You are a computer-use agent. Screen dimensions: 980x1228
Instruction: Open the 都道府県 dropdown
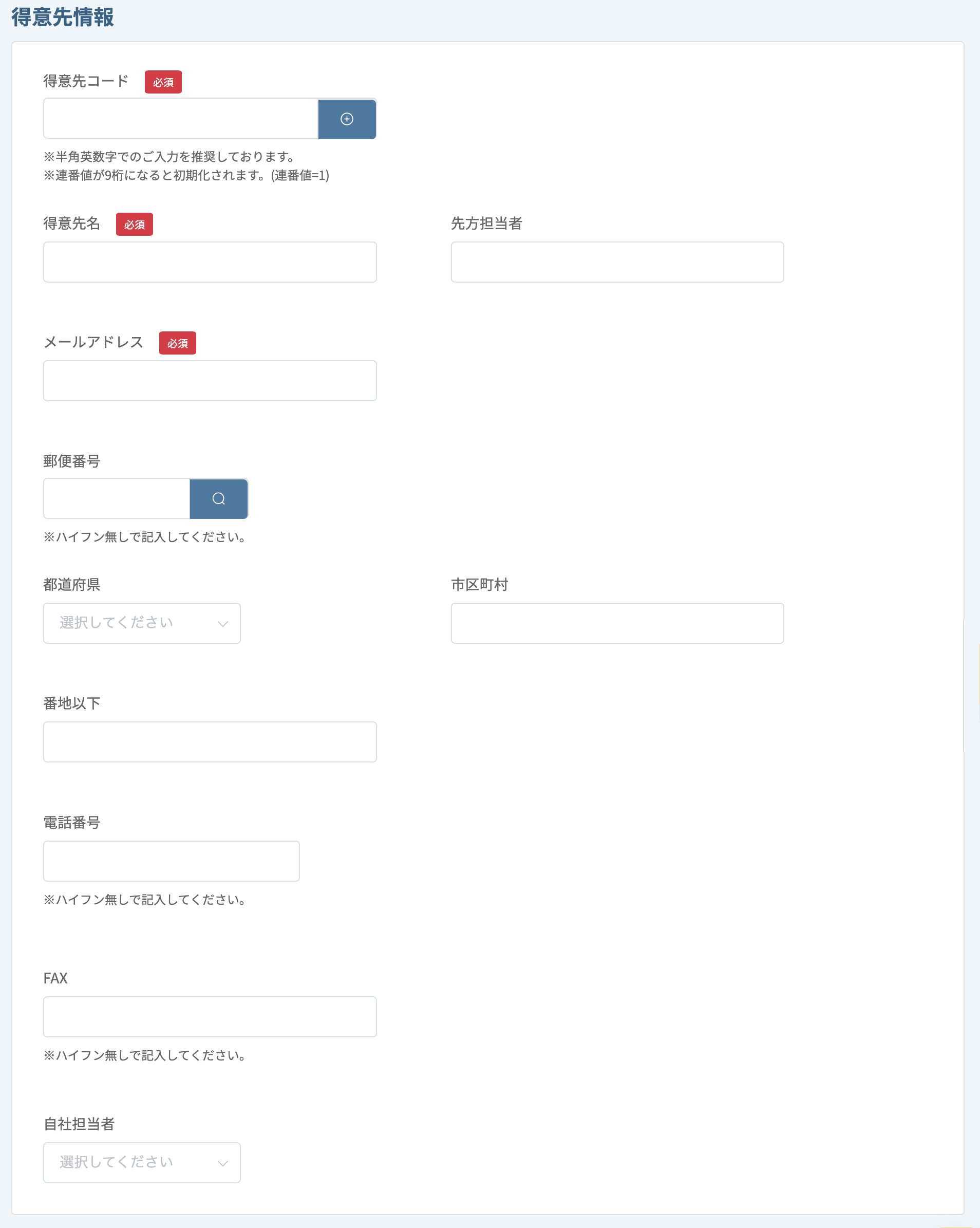click(142, 623)
